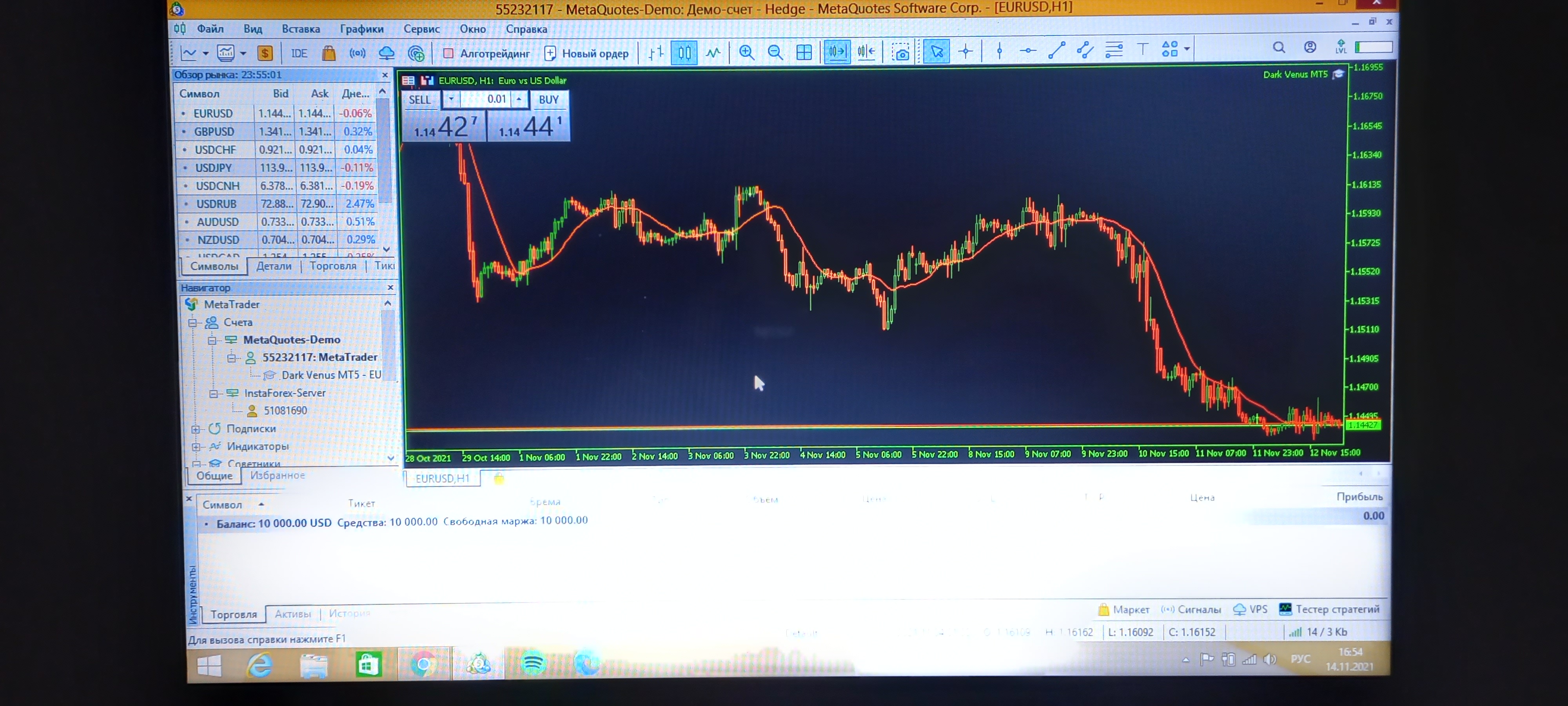The image size is (1568, 706).
Task: Open the VPS cloud icon in toolbar
Action: tap(387, 53)
